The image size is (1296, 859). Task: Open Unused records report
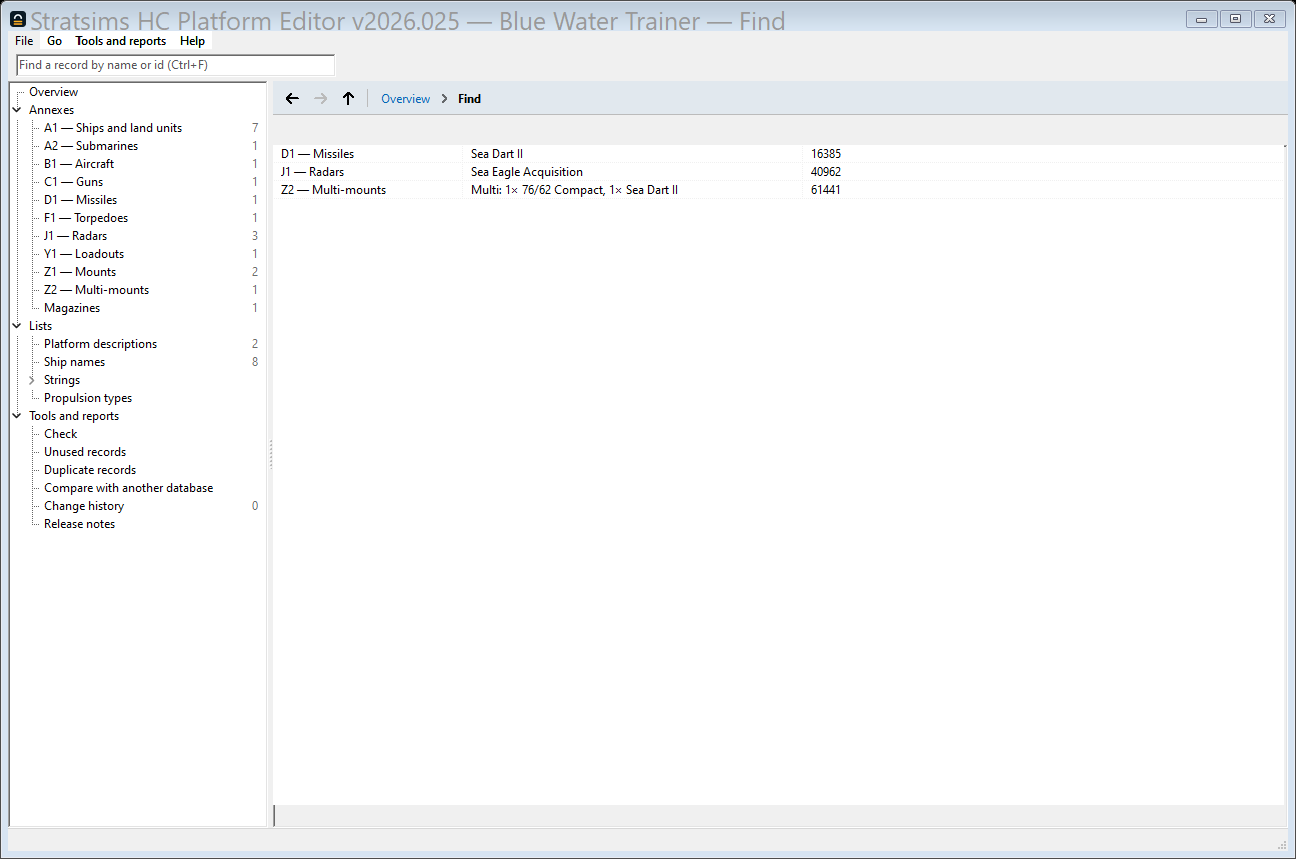coord(85,452)
